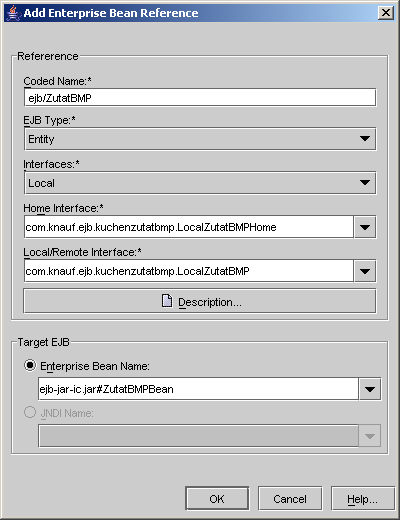This screenshot has height=520, width=400.
Task: Click the disabled JNDI Name dropdown arrow
Action: pyautogui.click(x=370, y=436)
